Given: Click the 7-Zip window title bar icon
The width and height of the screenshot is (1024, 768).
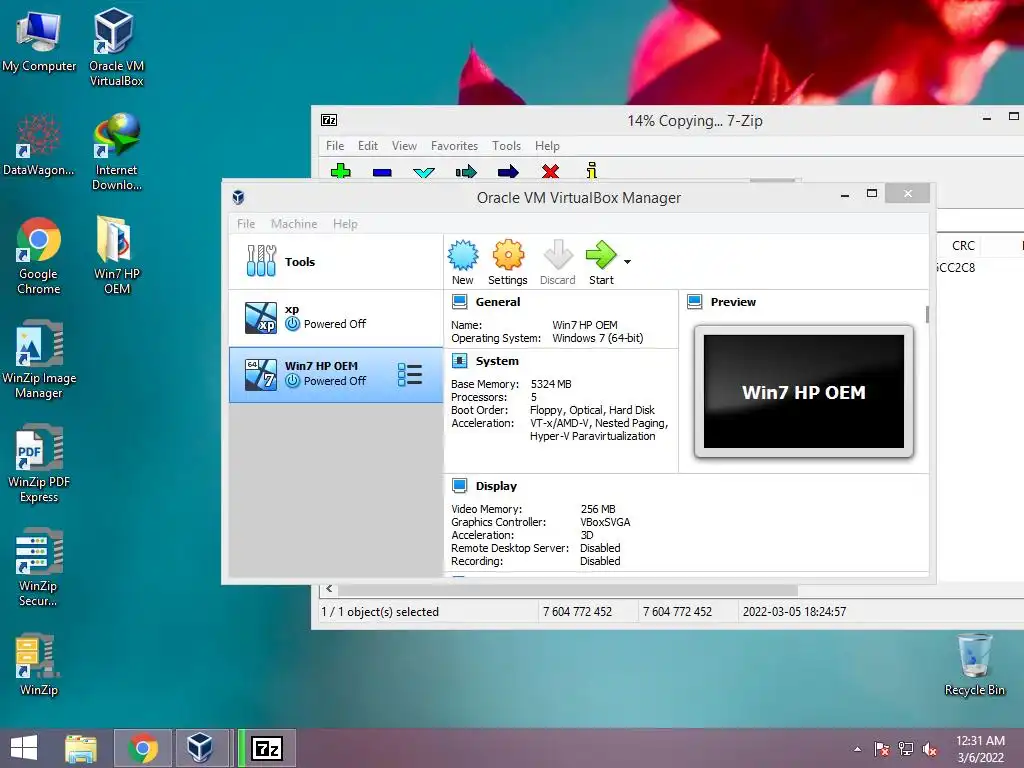Looking at the screenshot, I should (329, 120).
